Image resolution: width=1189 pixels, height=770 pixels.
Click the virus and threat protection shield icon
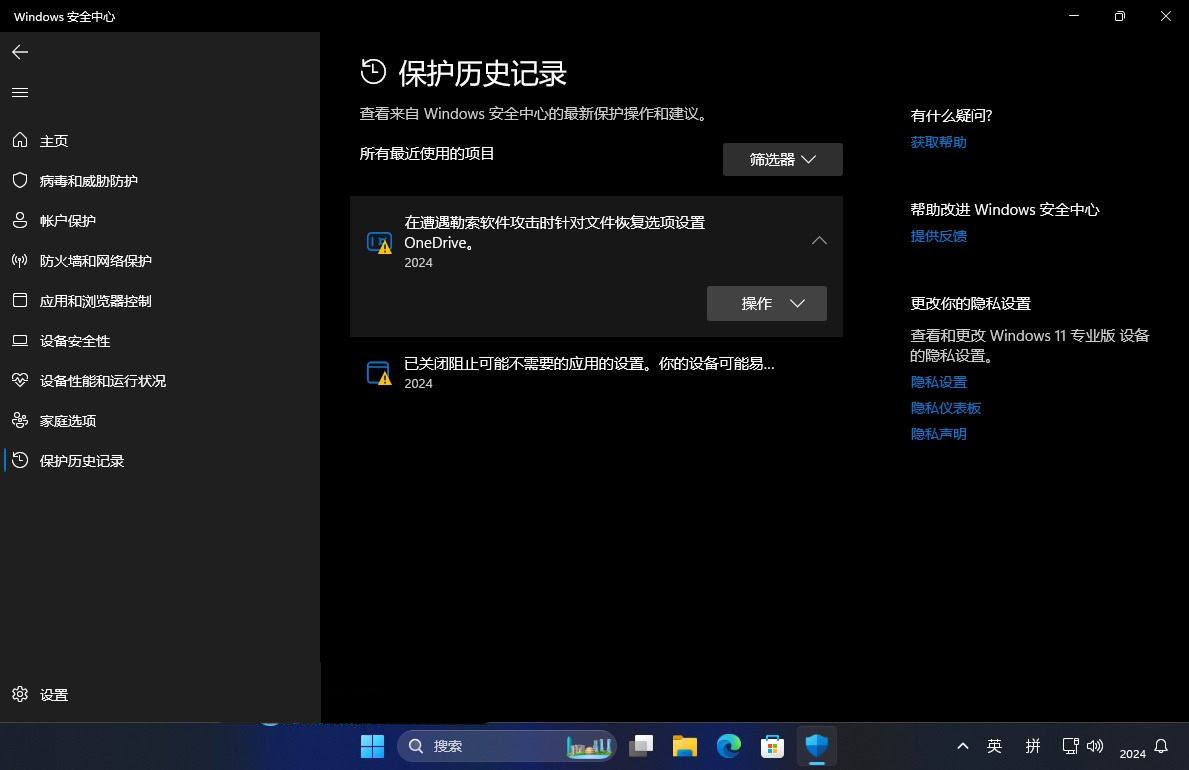point(20,181)
